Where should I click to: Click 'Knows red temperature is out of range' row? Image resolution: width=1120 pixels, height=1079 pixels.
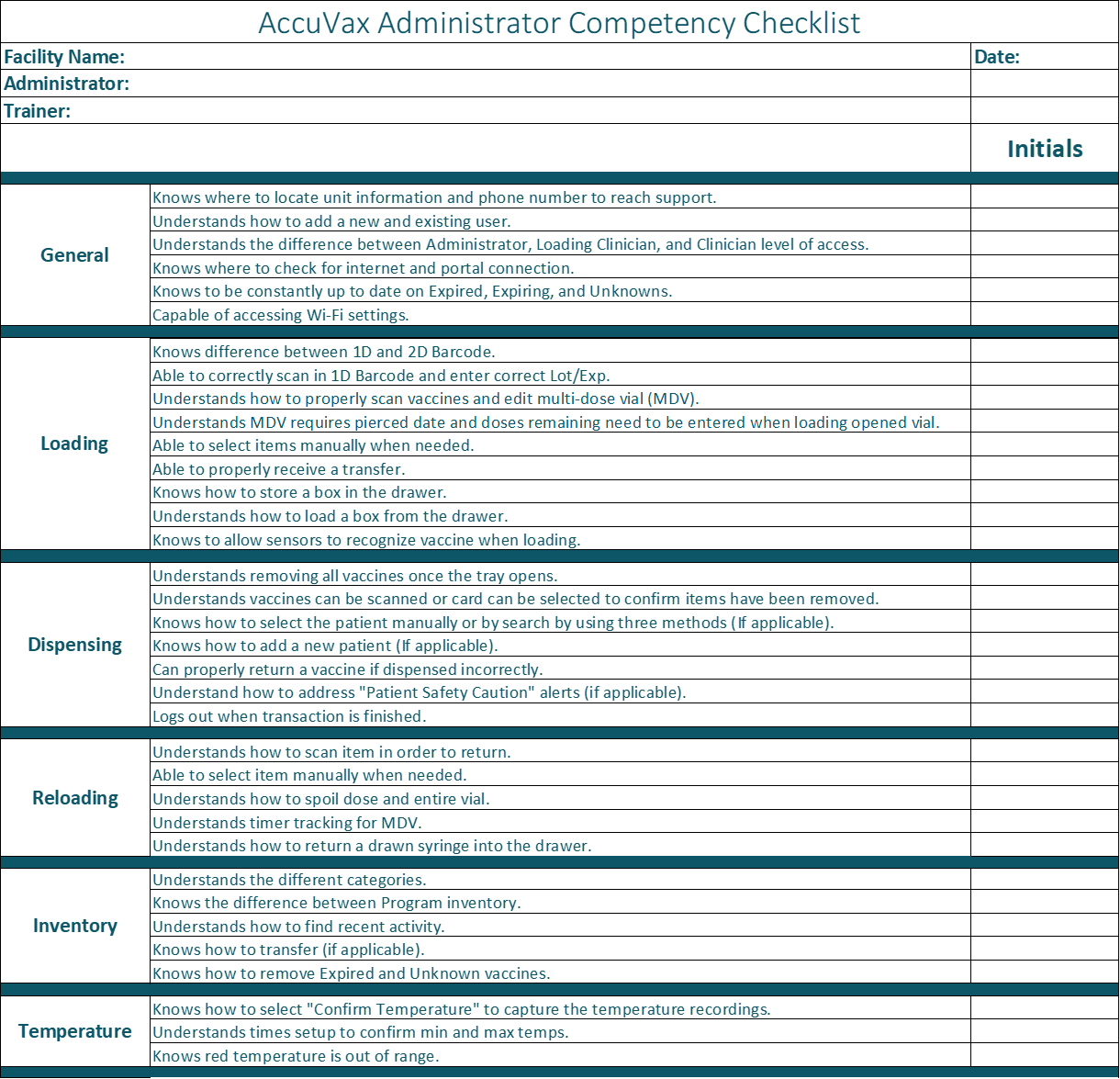(560, 1055)
